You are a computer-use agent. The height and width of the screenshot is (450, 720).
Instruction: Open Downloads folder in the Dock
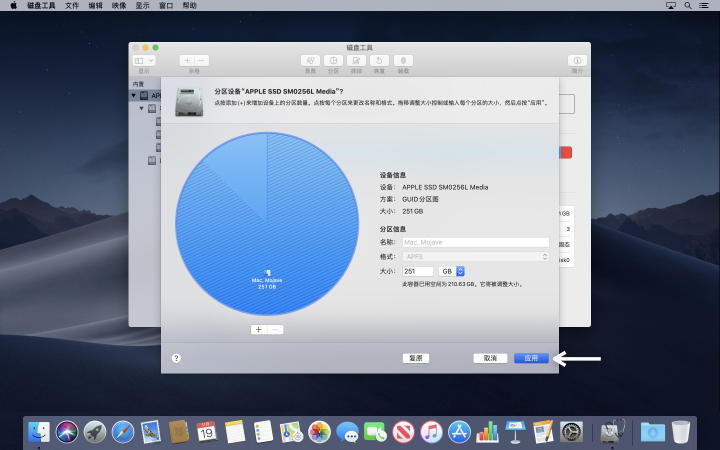pos(652,432)
